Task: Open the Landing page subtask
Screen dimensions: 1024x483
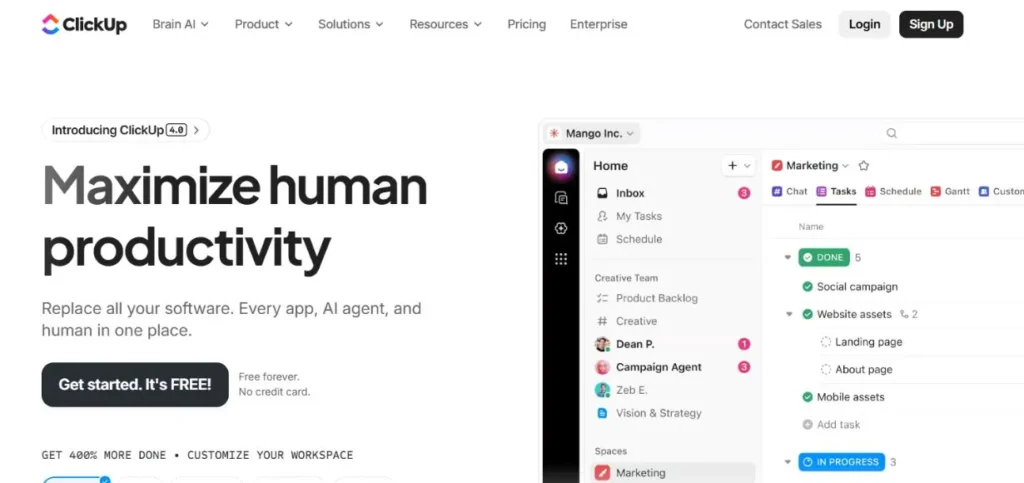Action: pos(869,341)
